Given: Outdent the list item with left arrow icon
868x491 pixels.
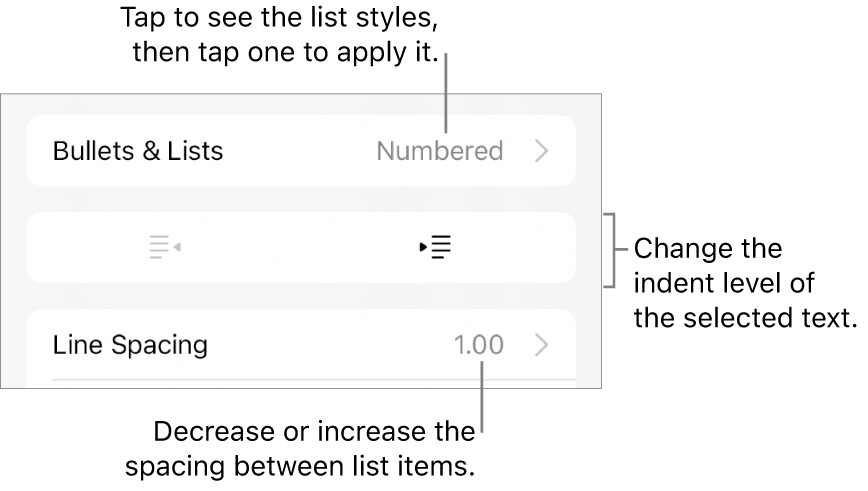Looking at the screenshot, I should [x=164, y=247].
